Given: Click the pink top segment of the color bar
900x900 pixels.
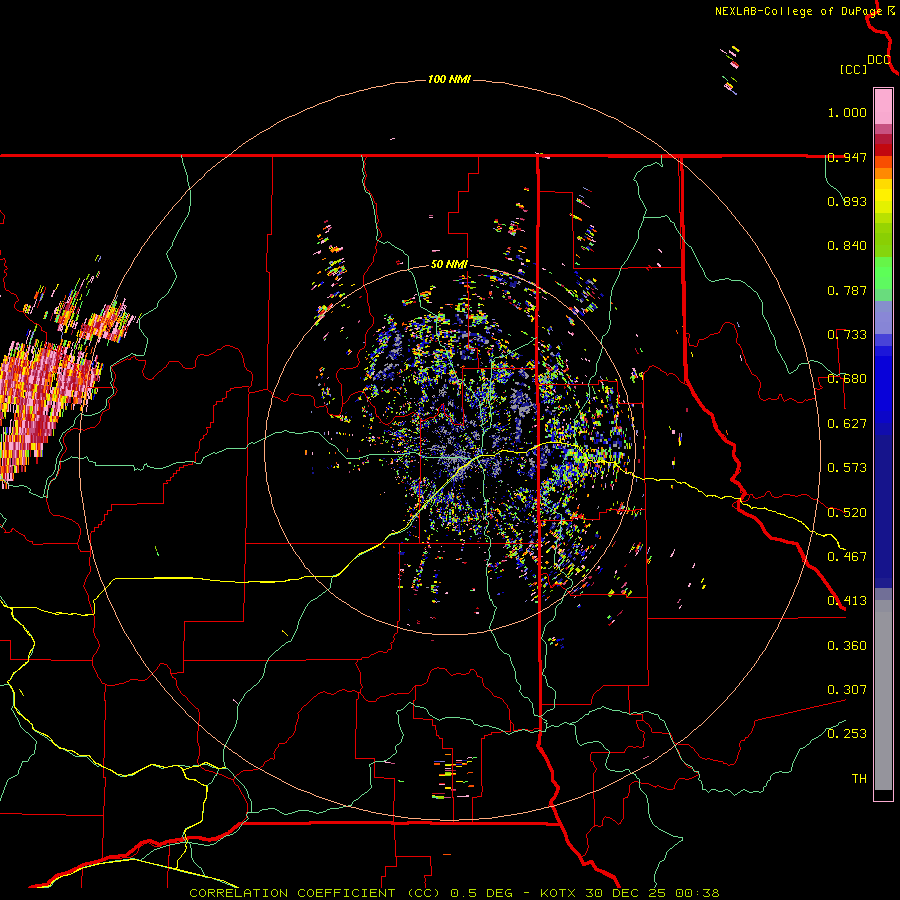Looking at the screenshot, I should pyautogui.click(x=883, y=106).
